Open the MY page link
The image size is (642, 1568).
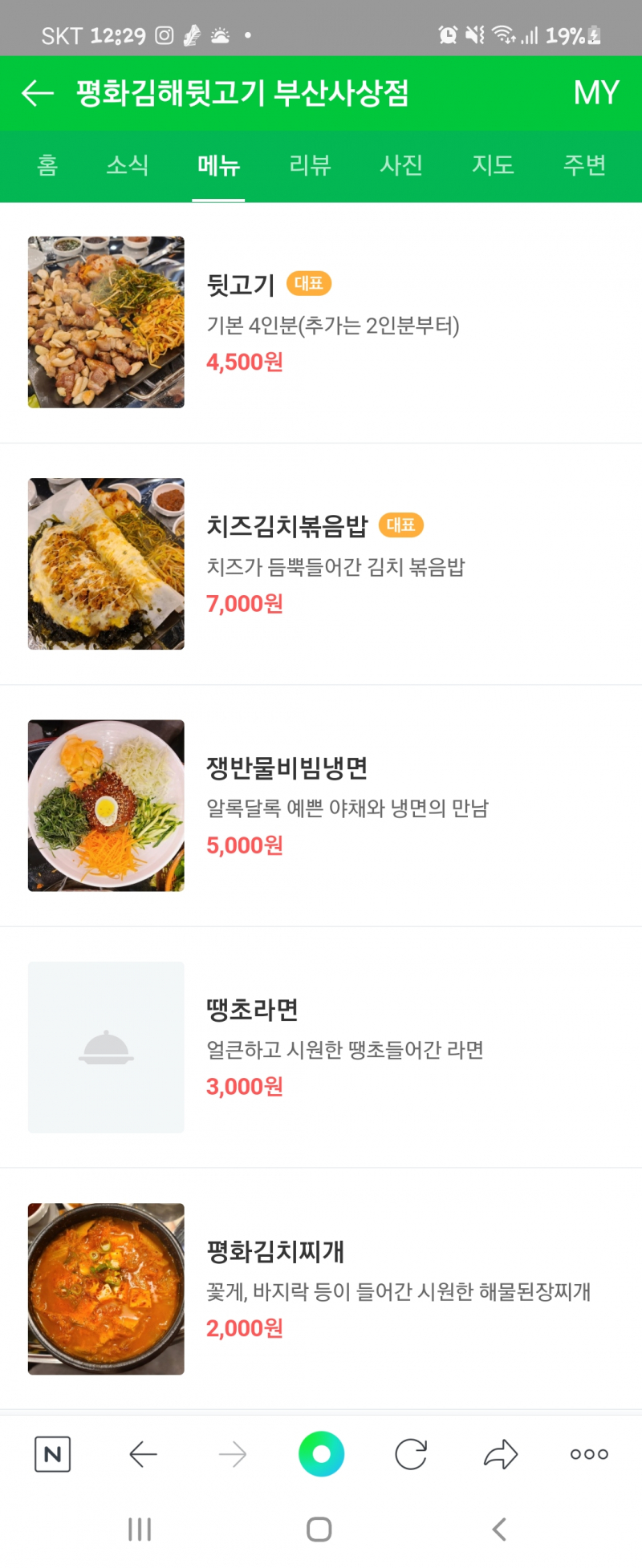click(596, 93)
